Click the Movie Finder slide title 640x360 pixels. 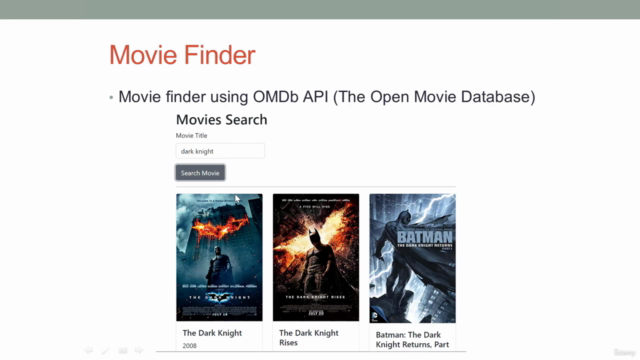click(182, 55)
